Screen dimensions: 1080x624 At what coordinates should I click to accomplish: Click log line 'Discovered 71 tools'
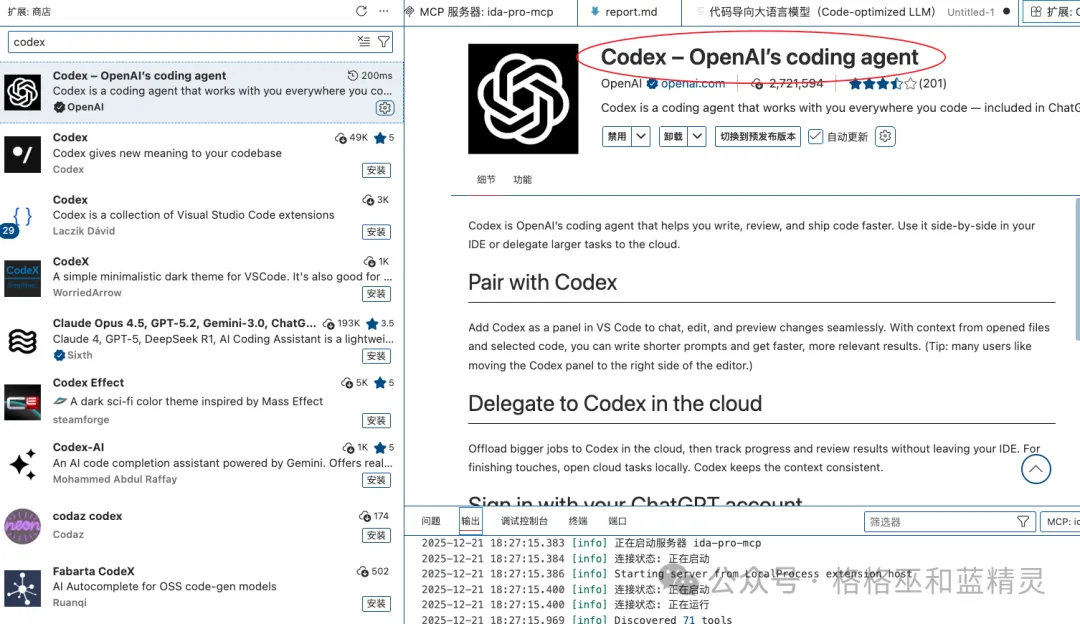pos(672,619)
